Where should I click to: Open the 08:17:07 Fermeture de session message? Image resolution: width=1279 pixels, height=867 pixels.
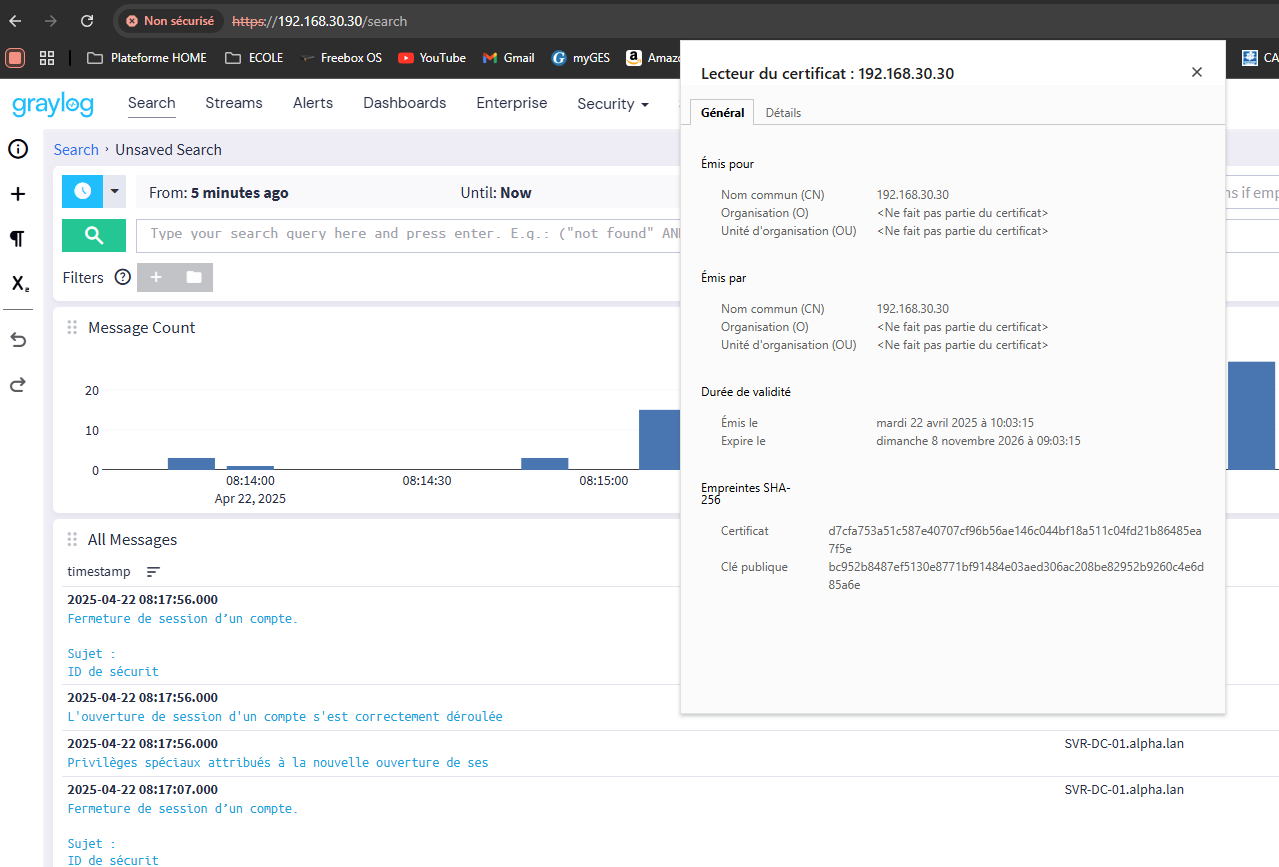pyautogui.click(x=183, y=809)
